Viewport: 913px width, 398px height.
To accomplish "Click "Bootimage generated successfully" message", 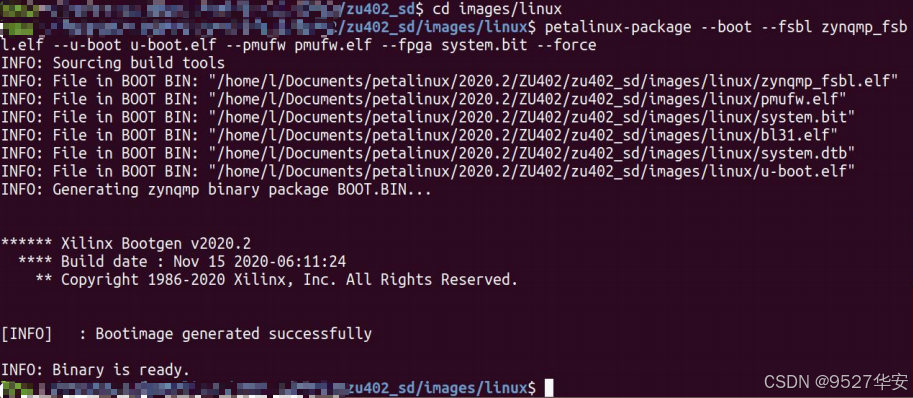I will tap(233, 333).
